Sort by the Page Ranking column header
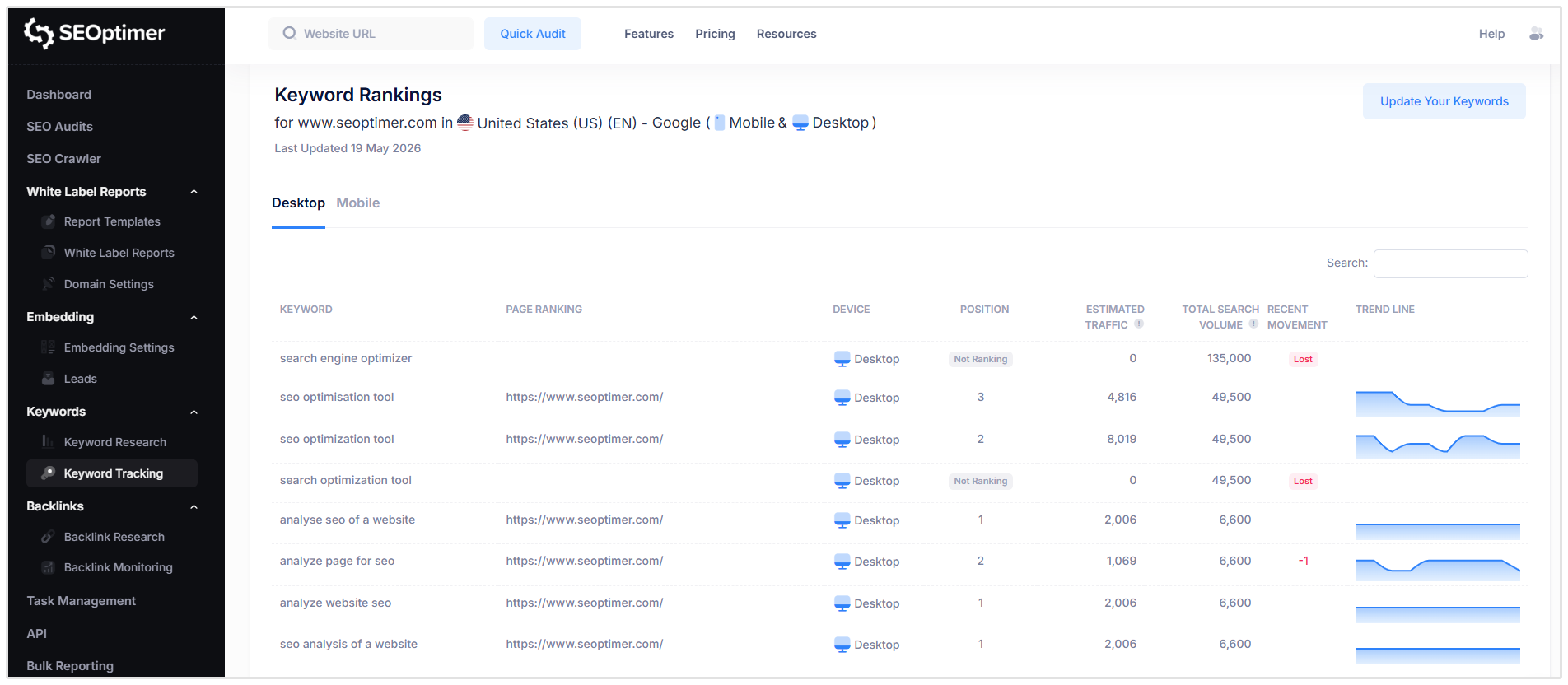The width and height of the screenshot is (1568, 685). click(544, 310)
